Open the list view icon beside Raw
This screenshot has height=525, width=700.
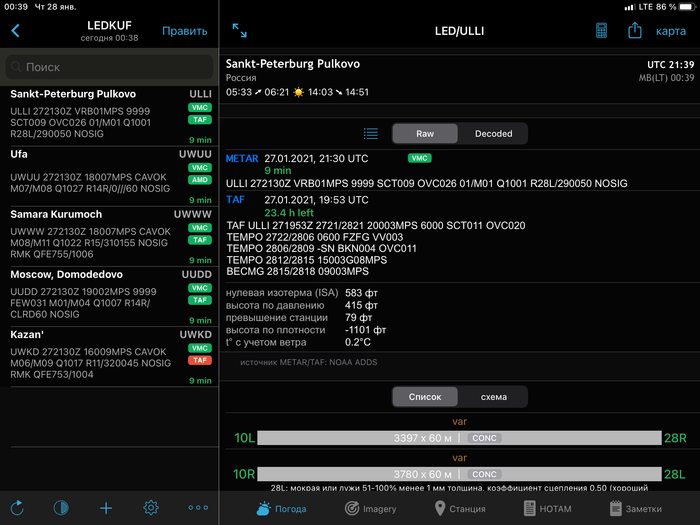coord(371,133)
